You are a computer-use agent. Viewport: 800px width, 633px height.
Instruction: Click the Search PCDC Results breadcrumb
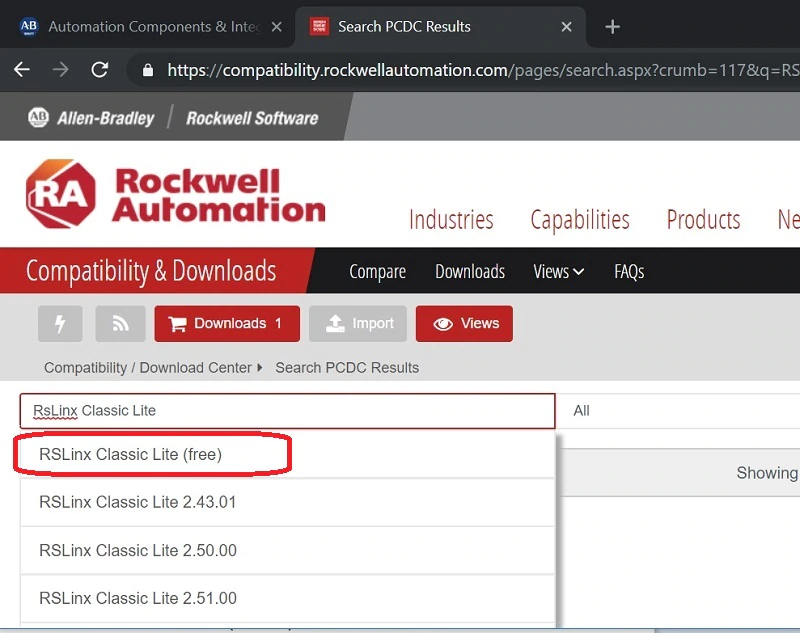coord(347,368)
